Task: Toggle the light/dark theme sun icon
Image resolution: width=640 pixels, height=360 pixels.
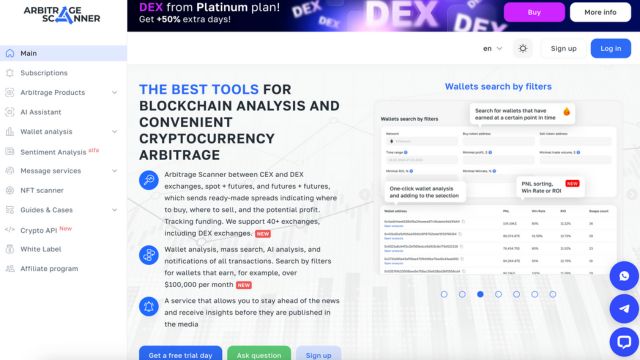Action: [523, 49]
